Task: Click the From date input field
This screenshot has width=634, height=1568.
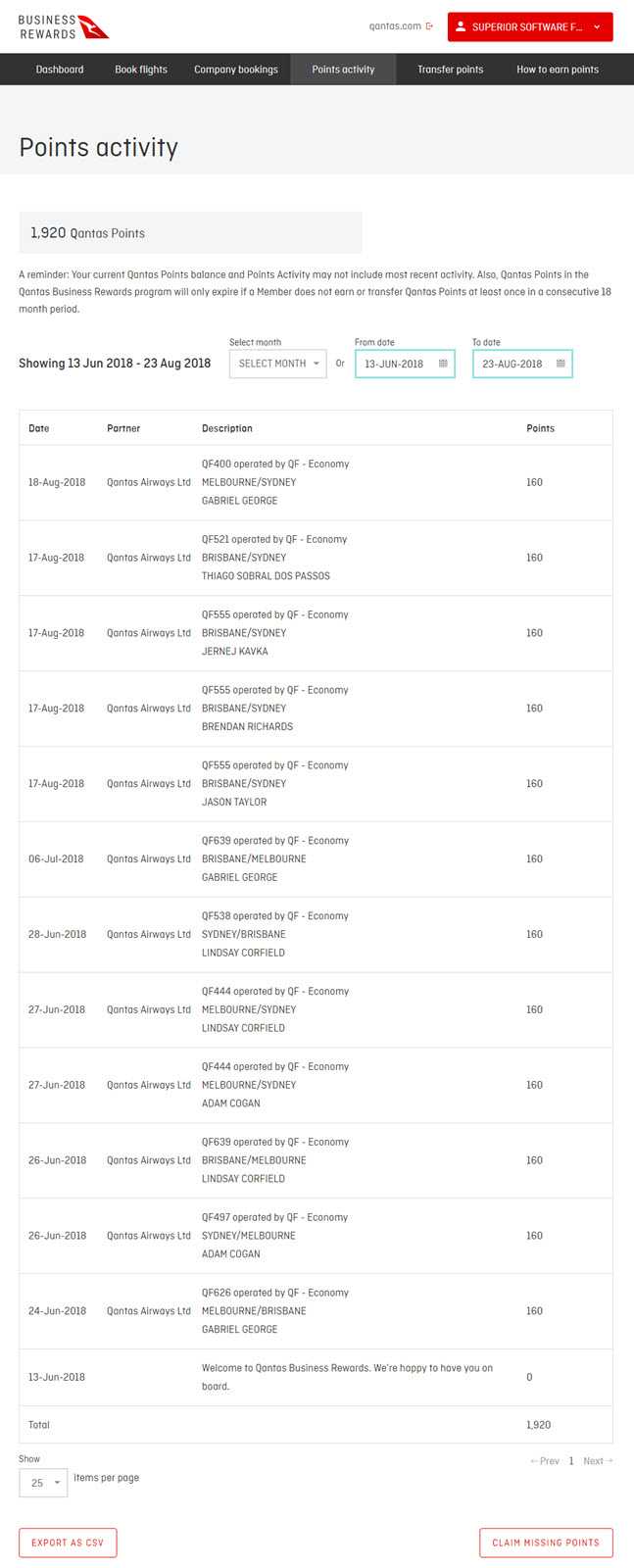Action: coord(394,364)
